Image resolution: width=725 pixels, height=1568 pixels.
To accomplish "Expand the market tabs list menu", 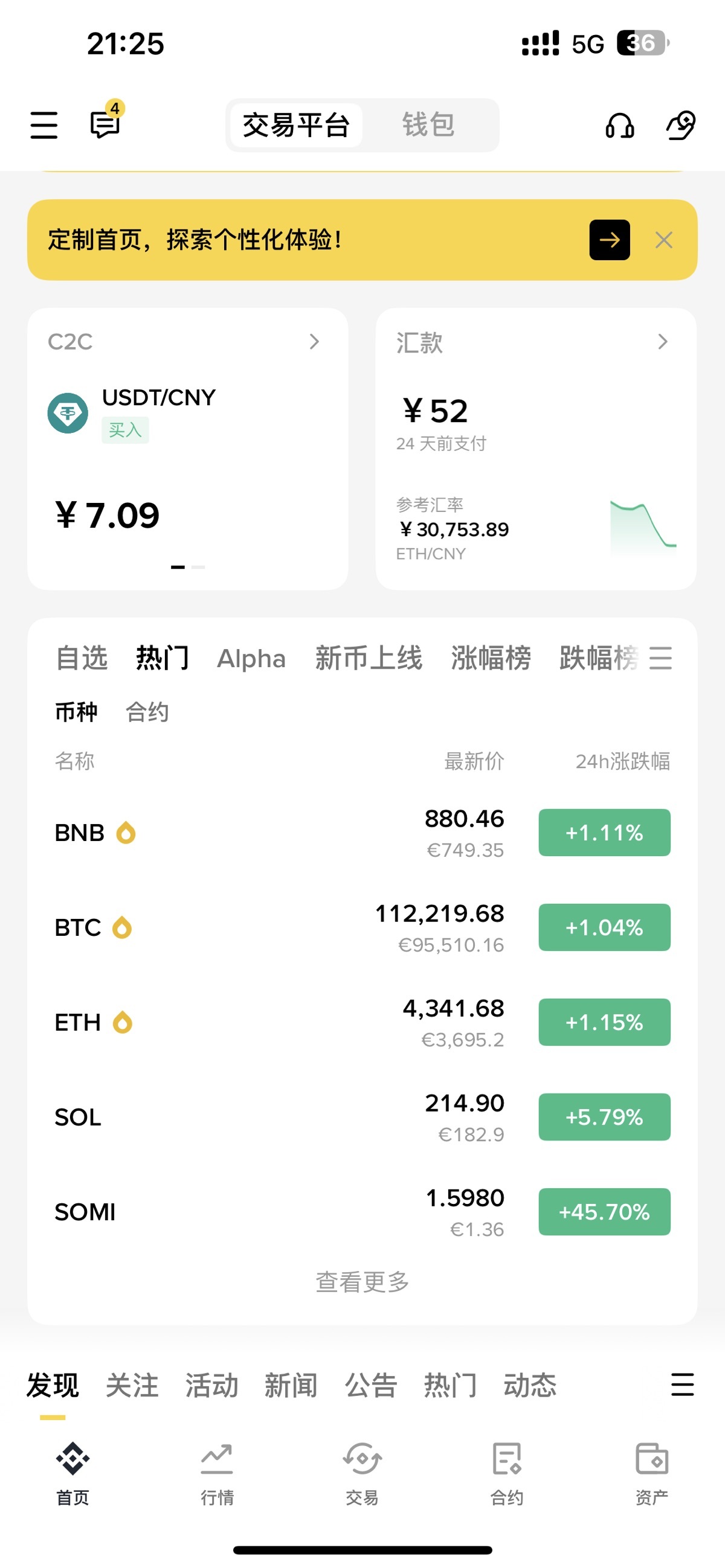I will tap(660, 658).
